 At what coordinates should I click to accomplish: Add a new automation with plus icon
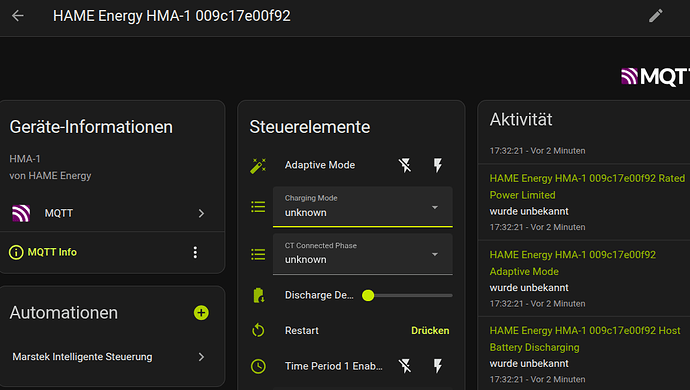click(x=201, y=313)
